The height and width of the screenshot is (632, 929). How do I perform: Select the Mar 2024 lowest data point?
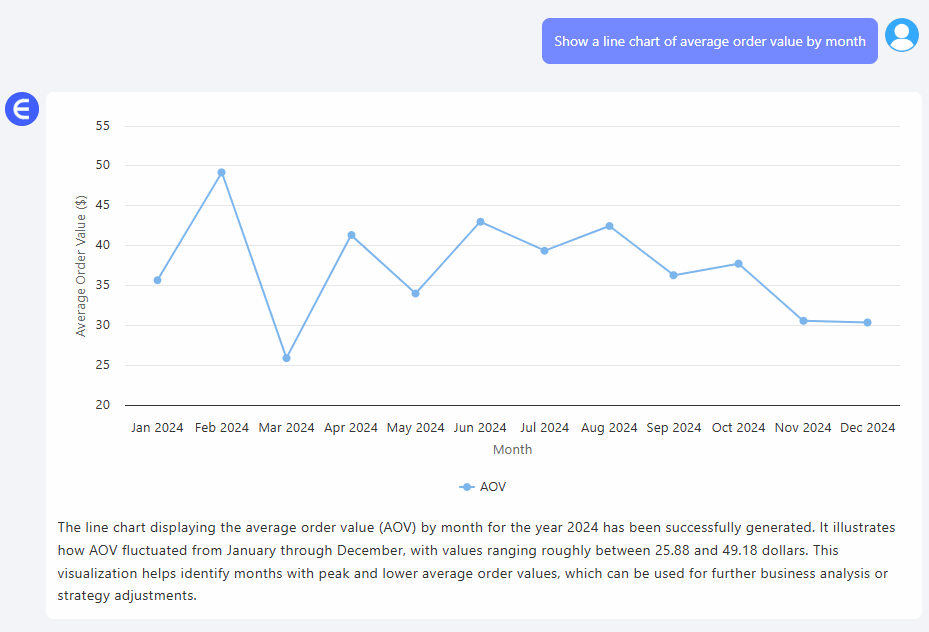click(286, 358)
